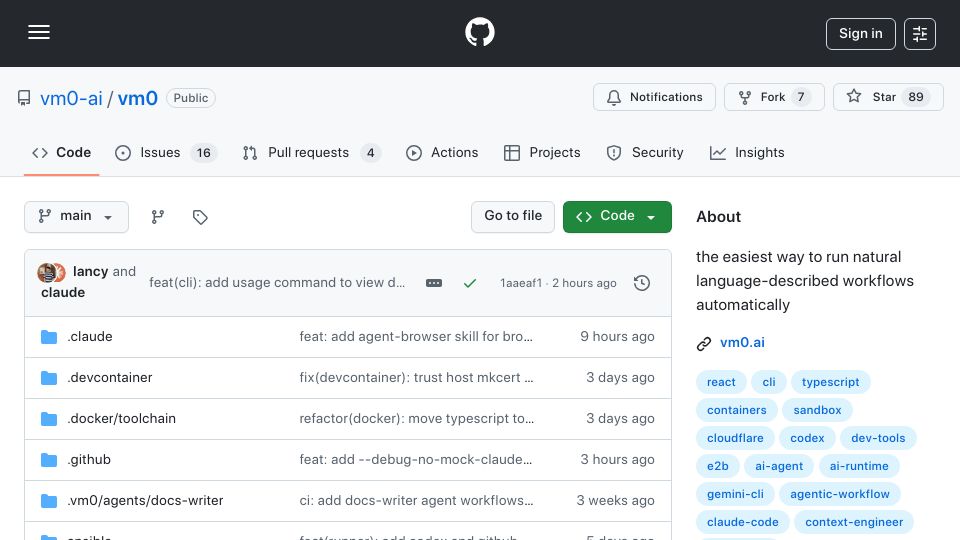Select the containers topic tag
This screenshot has height=540, width=960.
click(x=737, y=410)
